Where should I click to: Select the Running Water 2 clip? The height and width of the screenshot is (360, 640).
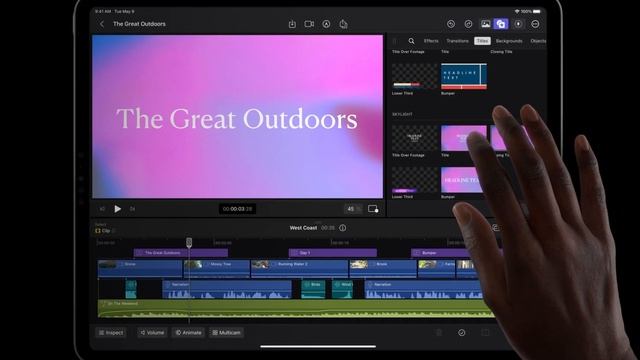(x=300, y=269)
